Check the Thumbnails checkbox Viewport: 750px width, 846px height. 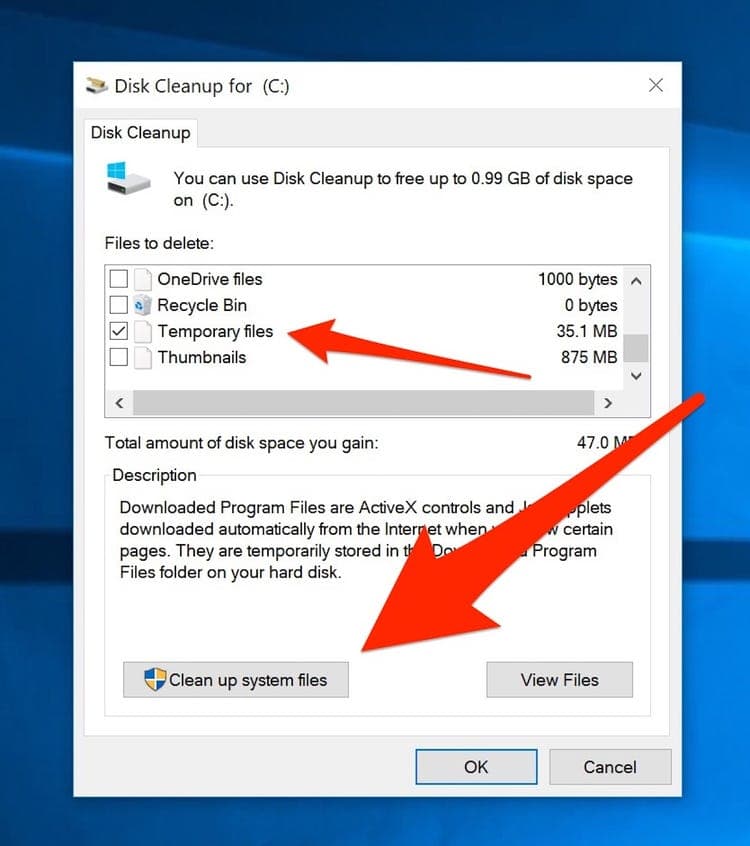point(119,357)
